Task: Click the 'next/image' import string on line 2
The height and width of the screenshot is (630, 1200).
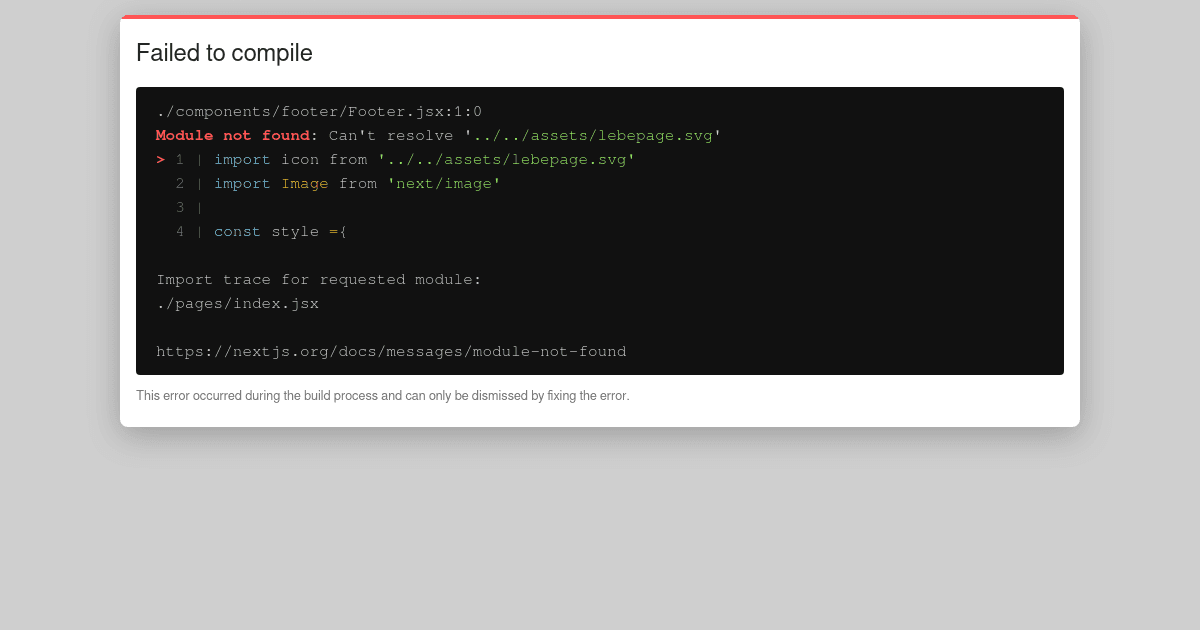Action: (x=445, y=183)
